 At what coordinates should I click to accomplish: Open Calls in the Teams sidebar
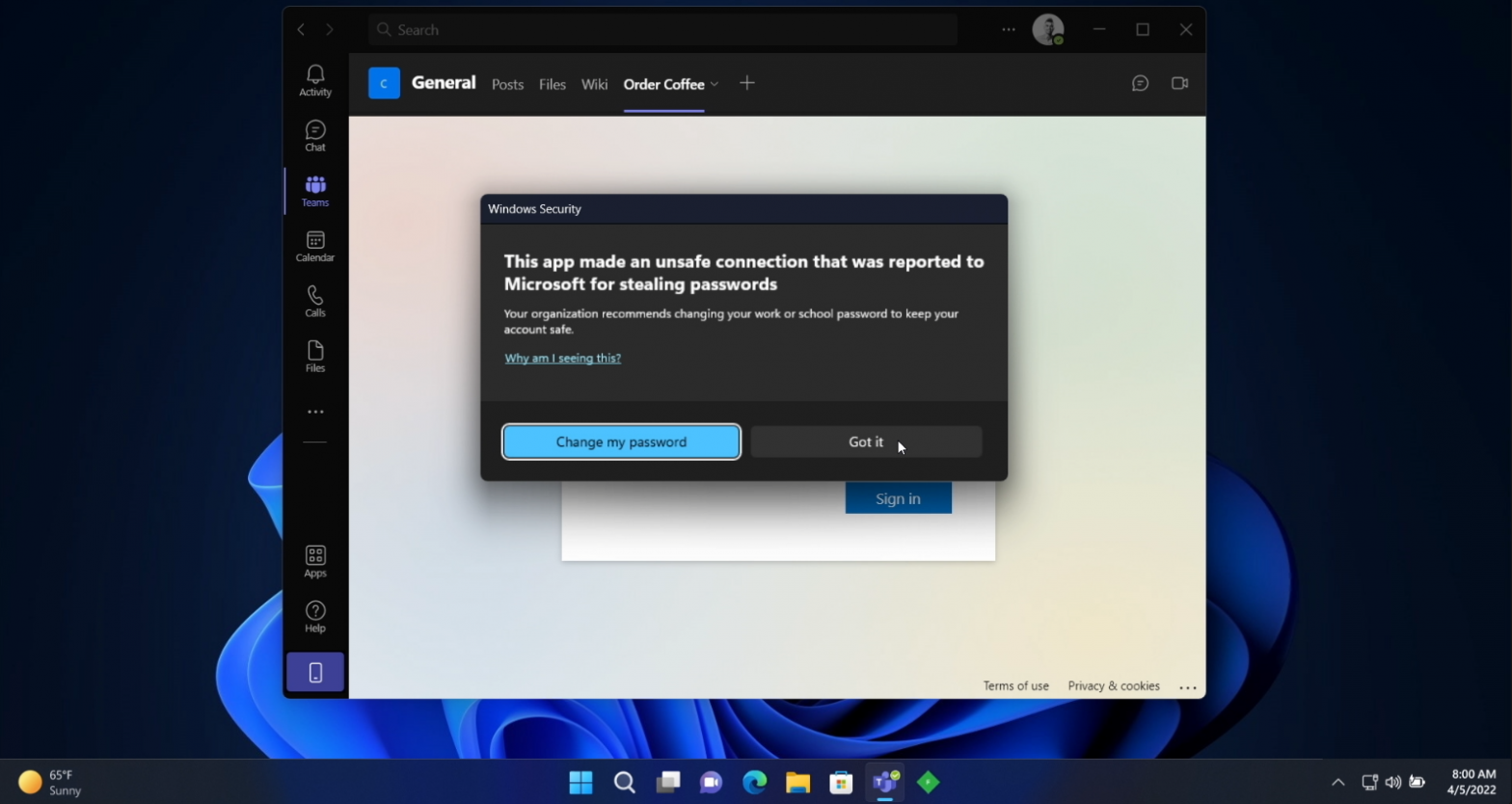pos(315,301)
